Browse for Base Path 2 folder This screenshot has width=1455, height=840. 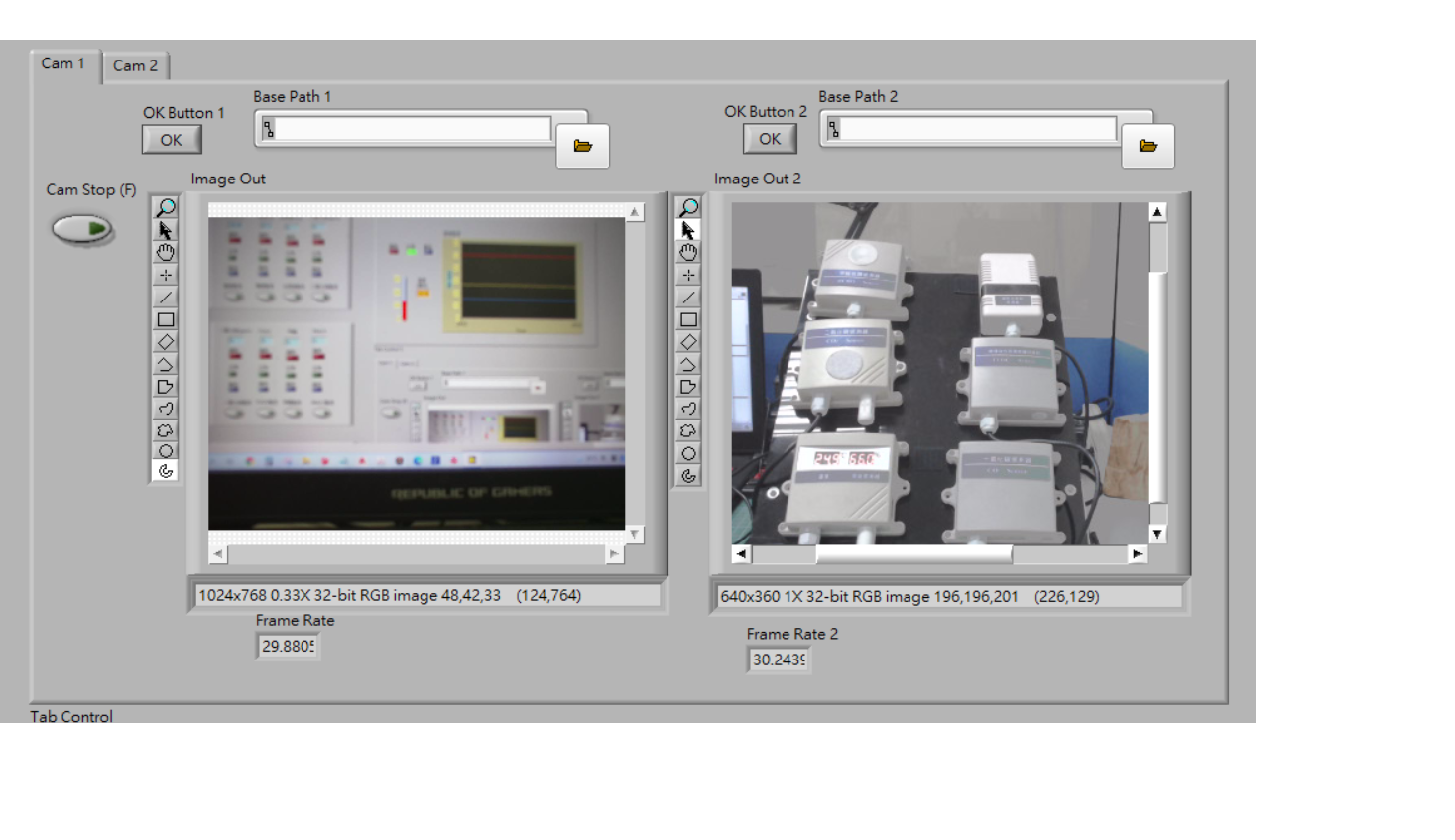1148,146
